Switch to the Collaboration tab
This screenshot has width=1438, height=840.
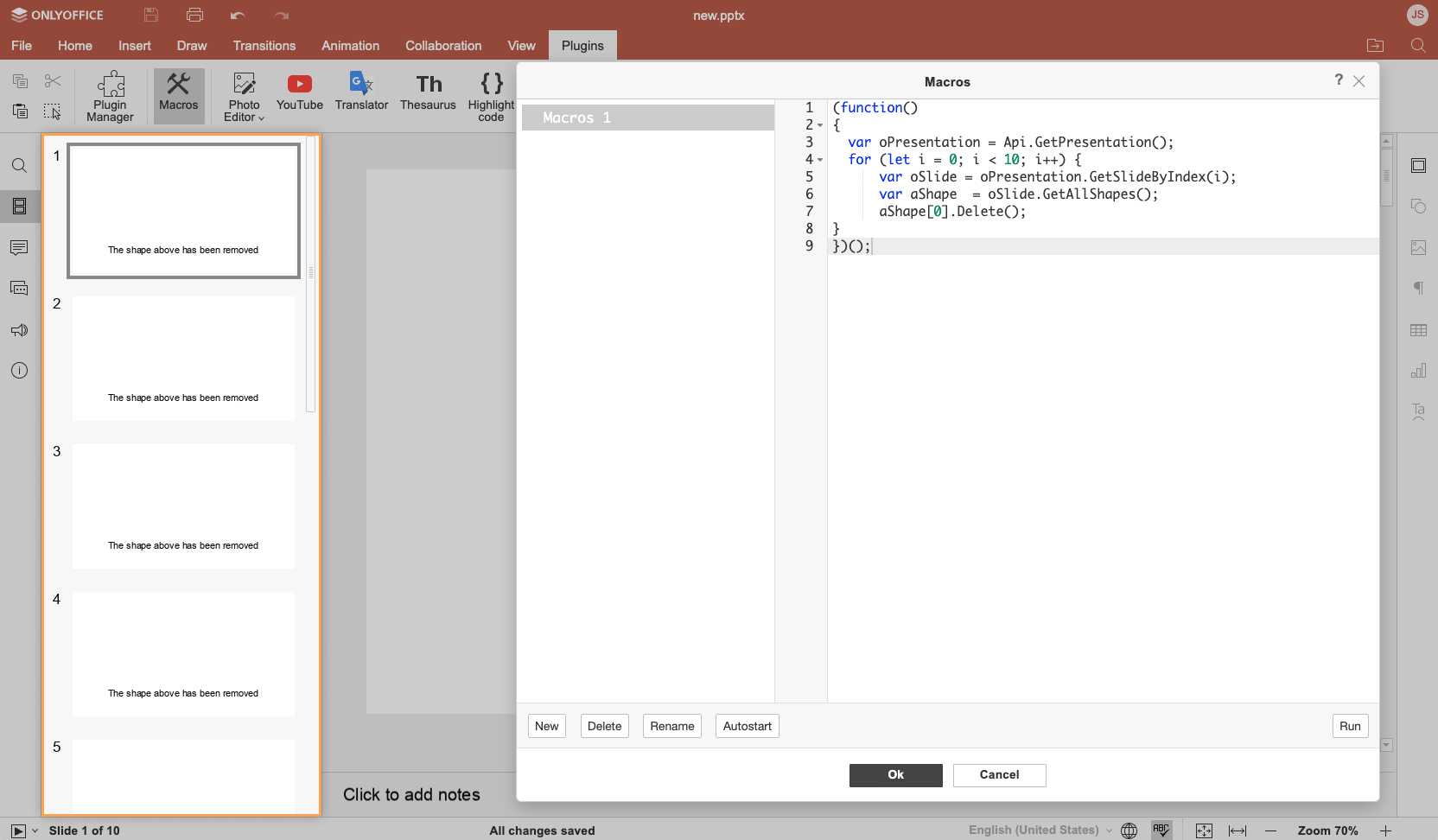coord(443,46)
